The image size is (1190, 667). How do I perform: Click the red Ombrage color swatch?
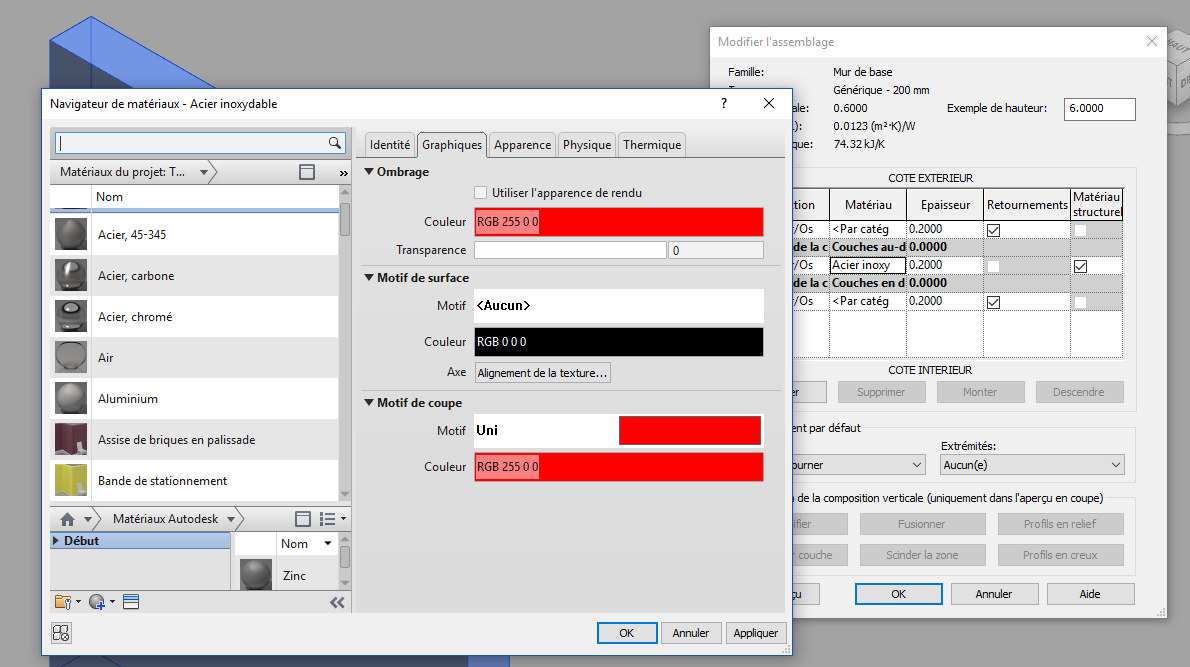pyautogui.click(x=618, y=222)
